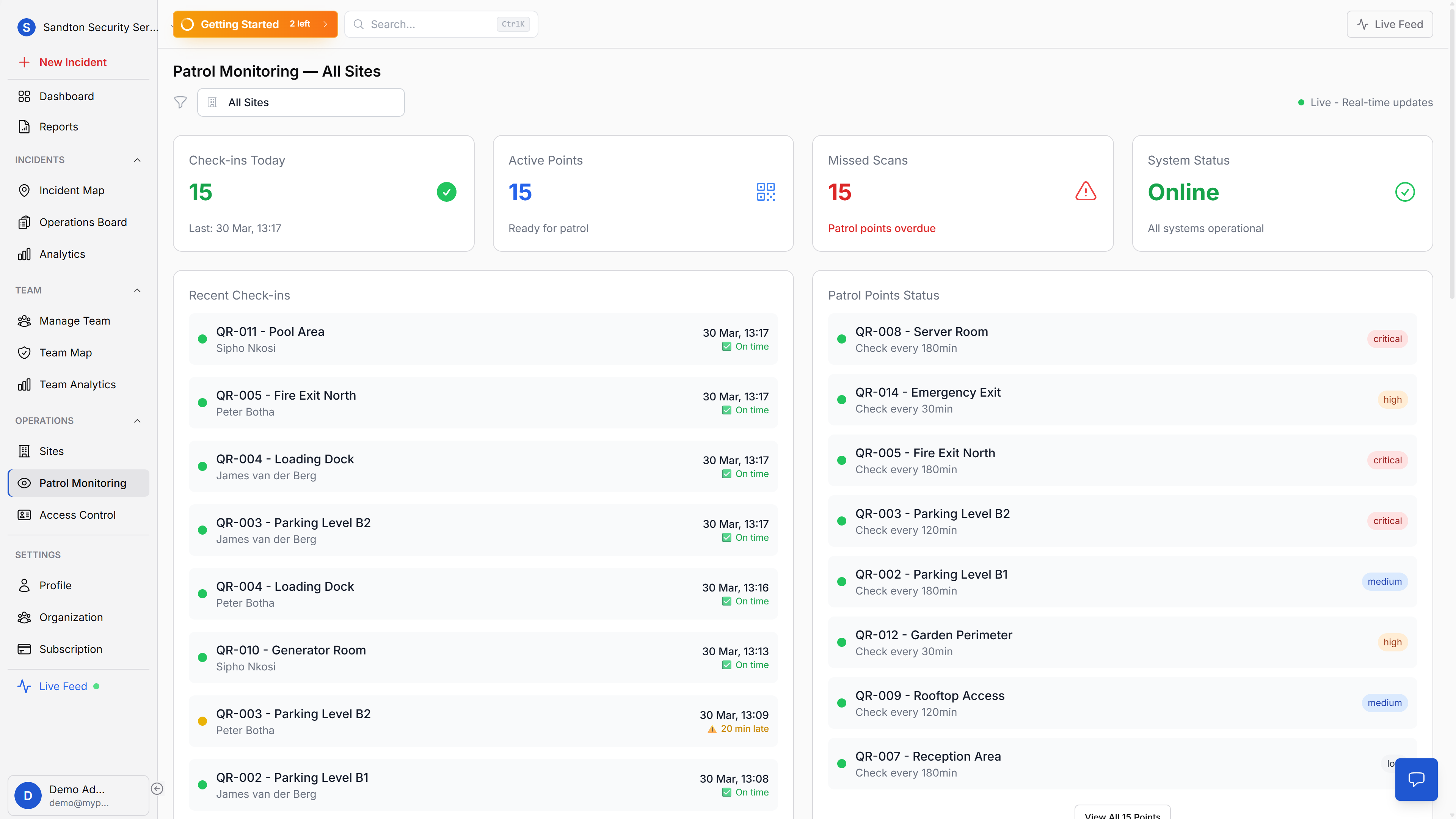Click the sidebar collapse arrow icon
This screenshot has width=1456, height=819.
pyautogui.click(x=157, y=789)
